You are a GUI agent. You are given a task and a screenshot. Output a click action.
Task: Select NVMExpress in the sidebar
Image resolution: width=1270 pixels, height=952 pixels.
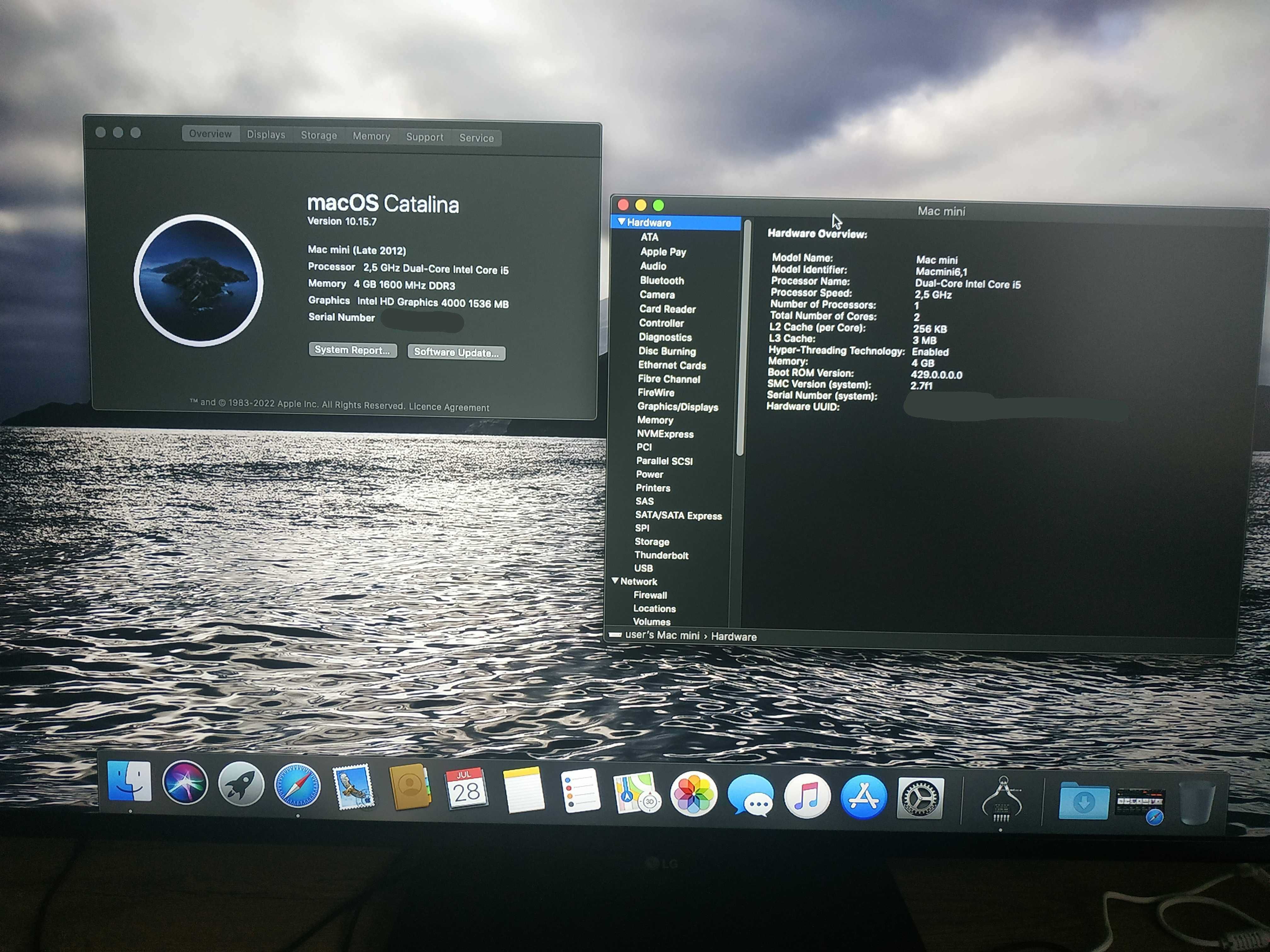click(x=665, y=434)
